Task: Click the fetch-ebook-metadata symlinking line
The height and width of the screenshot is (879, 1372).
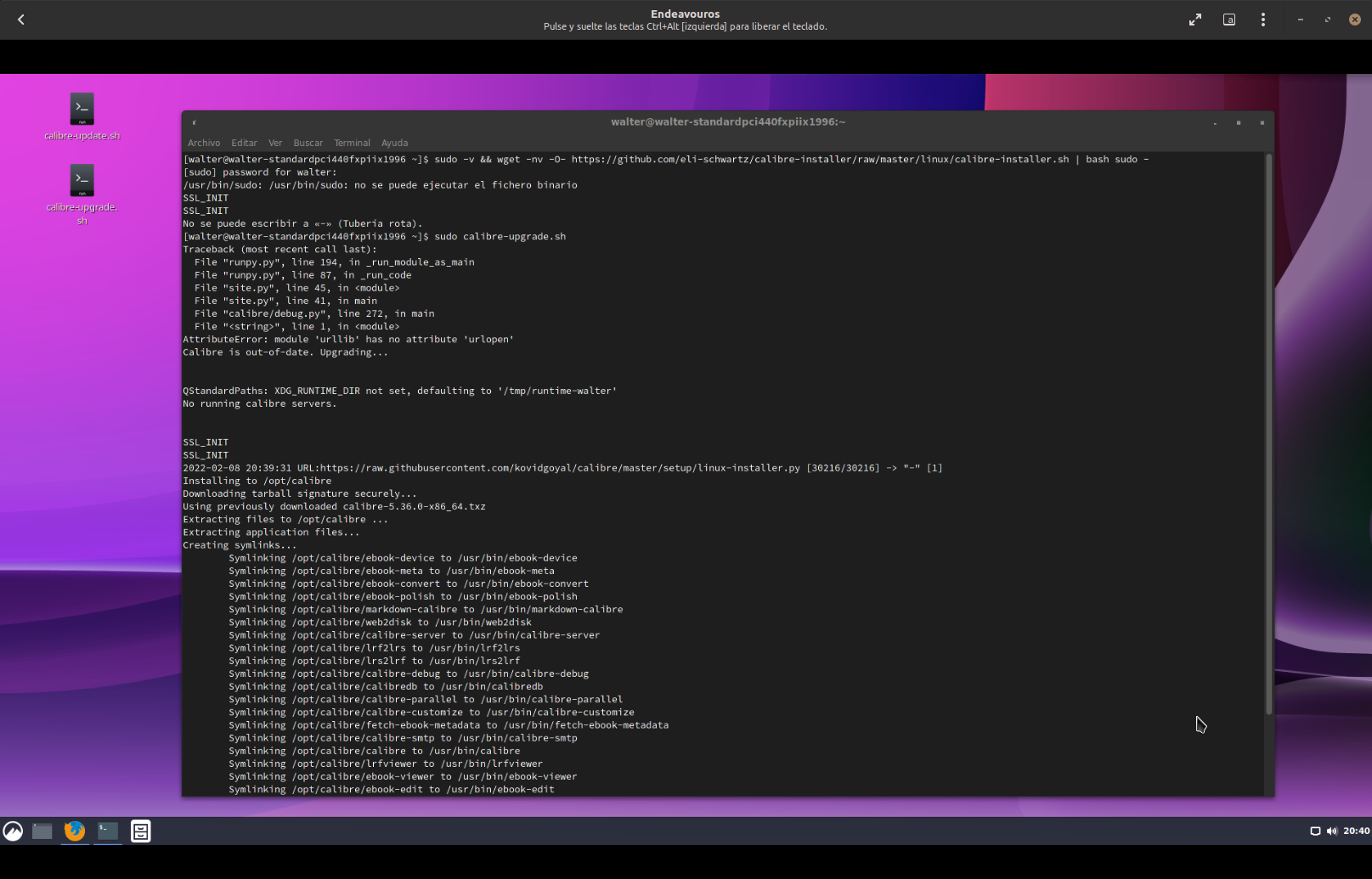Action: [x=449, y=725]
